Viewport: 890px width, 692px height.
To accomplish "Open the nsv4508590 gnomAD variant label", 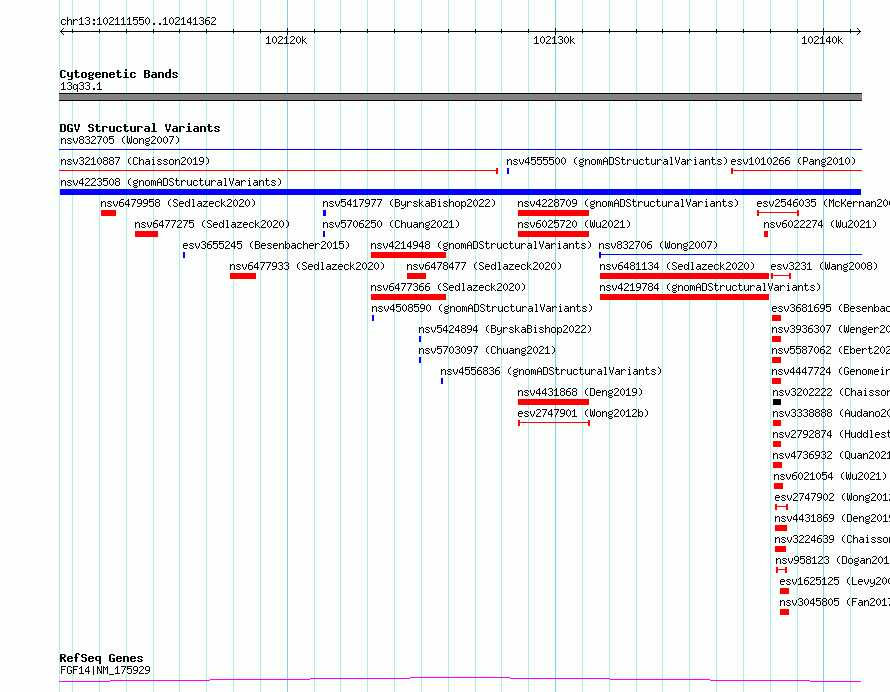I will (482, 308).
